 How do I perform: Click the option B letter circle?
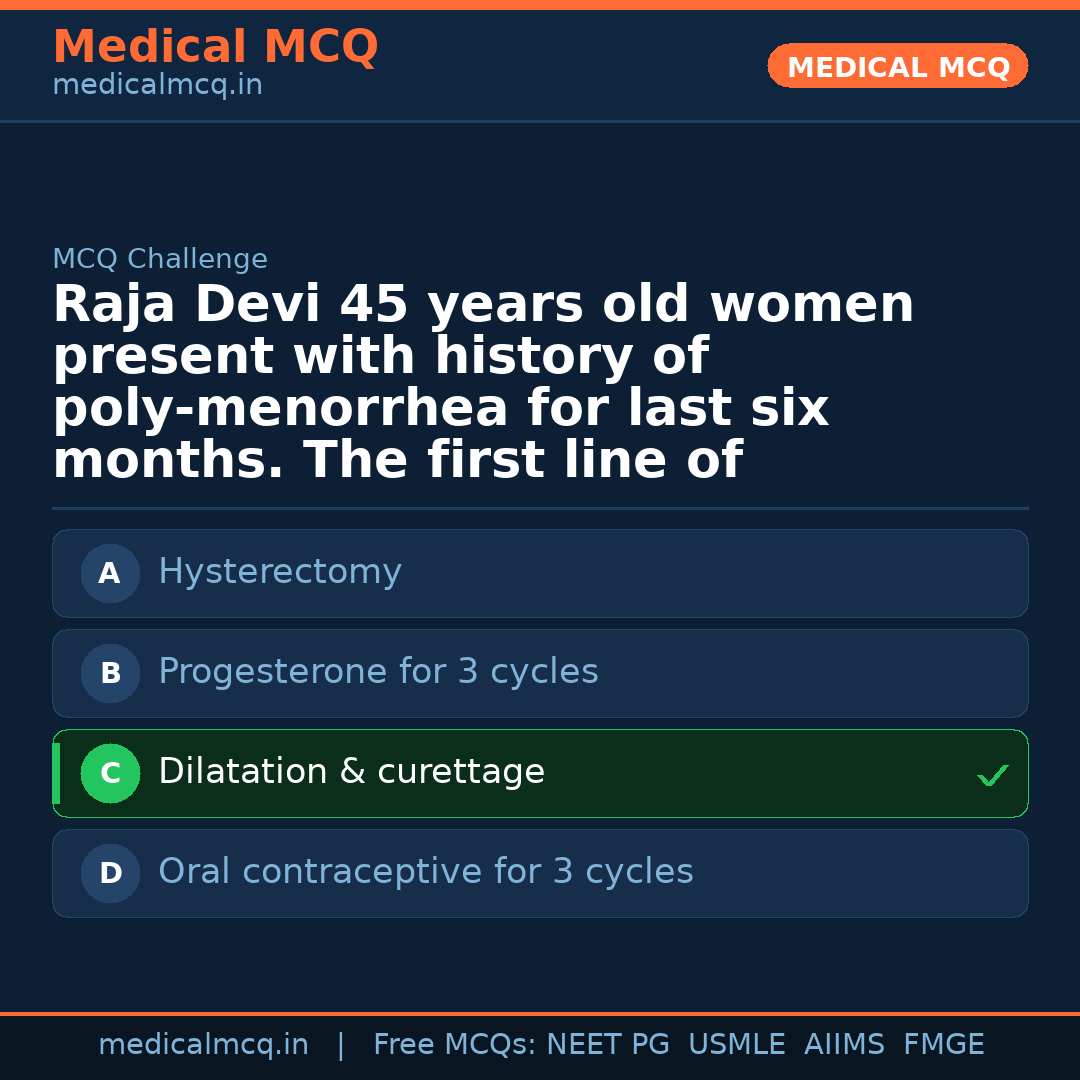click(110, 673)
